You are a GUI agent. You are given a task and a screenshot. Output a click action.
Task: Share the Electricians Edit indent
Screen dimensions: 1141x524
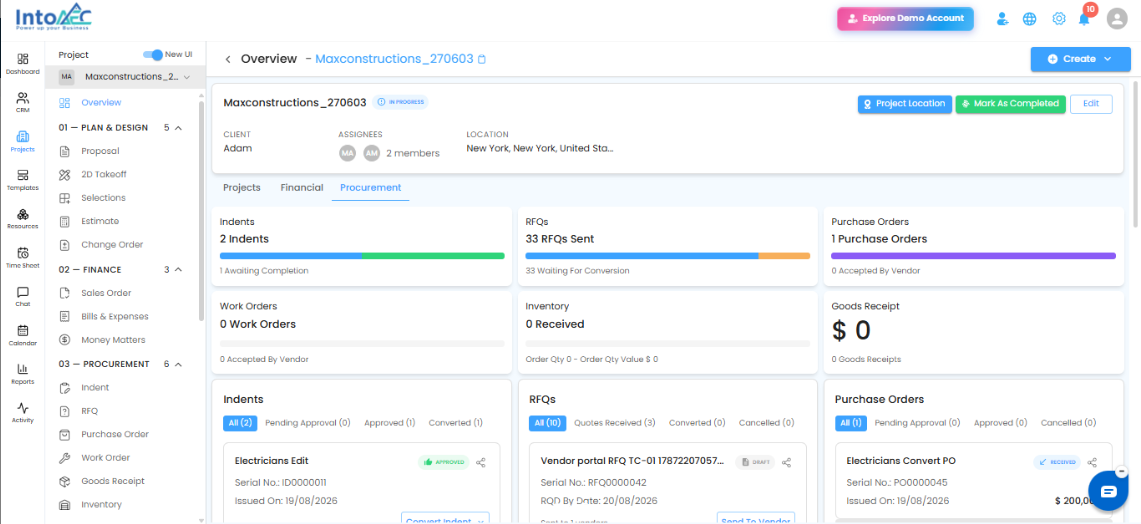coord(480,462)
